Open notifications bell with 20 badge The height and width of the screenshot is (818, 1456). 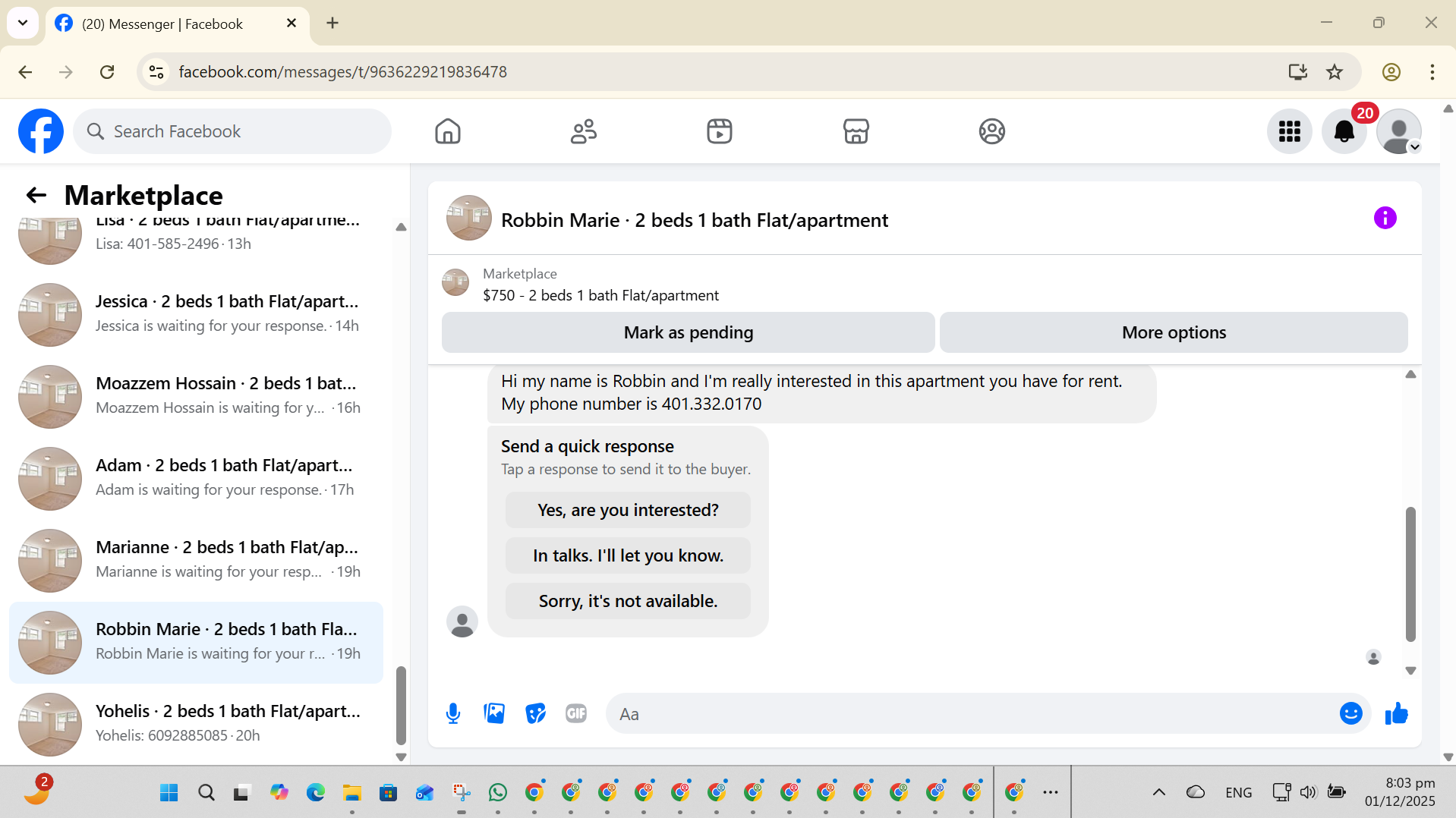point(1344,131)
